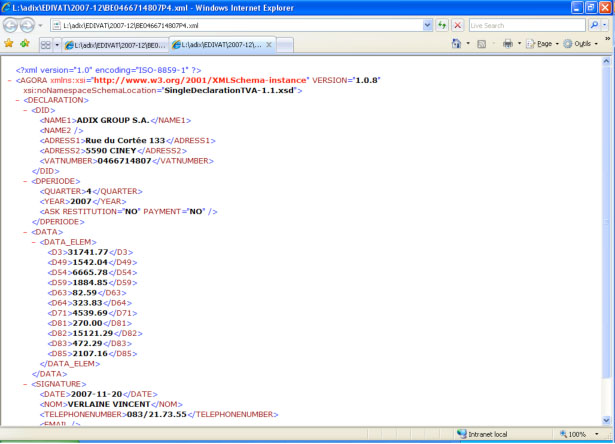Click the Back navigation button
Viewport: 615px width, 444px height.
coord(11,25)
